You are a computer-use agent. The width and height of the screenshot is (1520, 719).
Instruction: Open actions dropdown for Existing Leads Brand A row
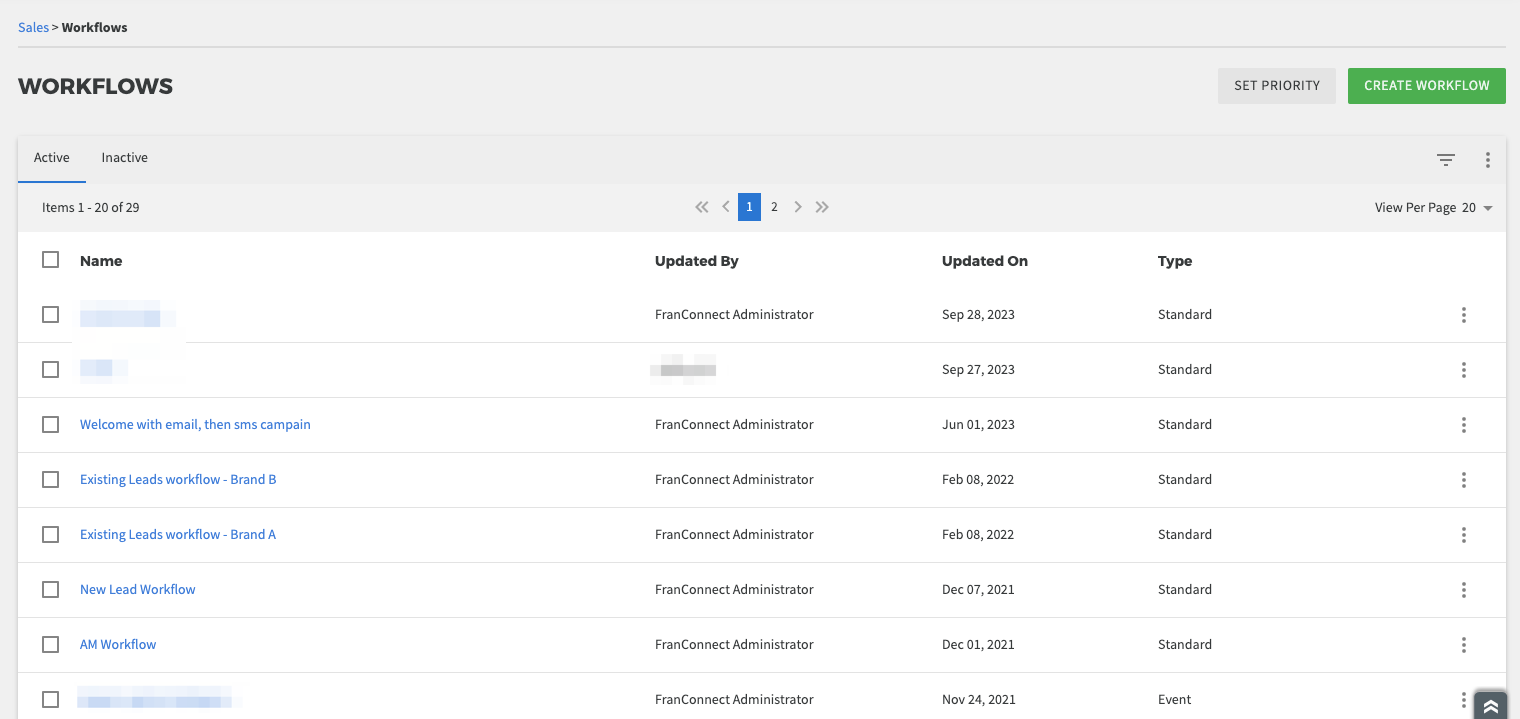pyautogui.click(x=1463, y=535)
